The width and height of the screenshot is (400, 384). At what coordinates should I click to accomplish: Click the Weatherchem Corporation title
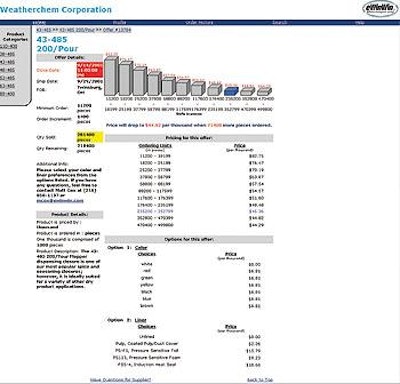[56, 10]
